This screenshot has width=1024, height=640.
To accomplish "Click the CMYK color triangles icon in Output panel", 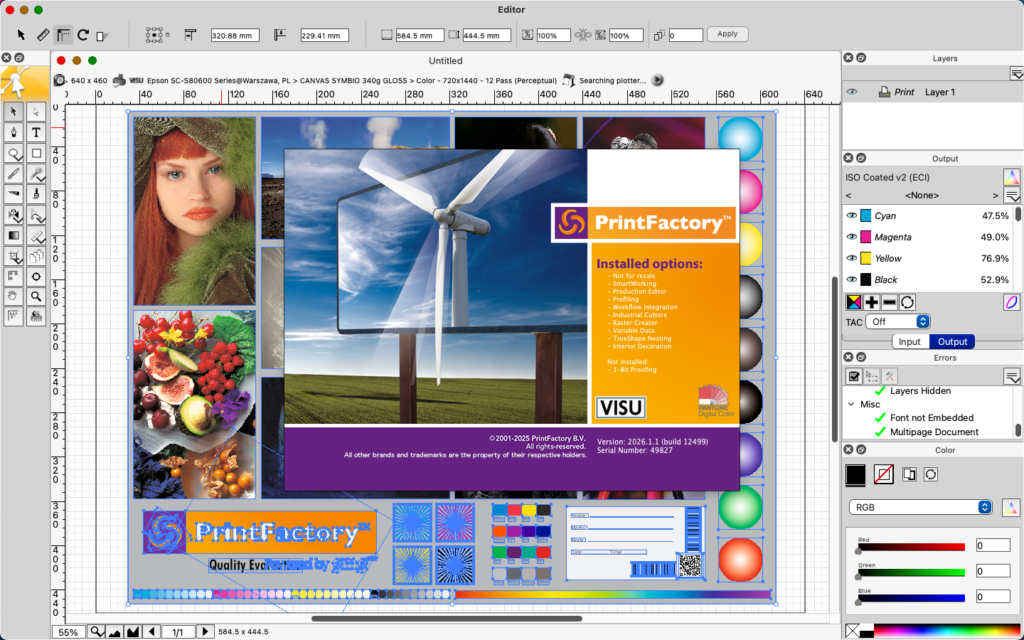I will pos(854,302).
